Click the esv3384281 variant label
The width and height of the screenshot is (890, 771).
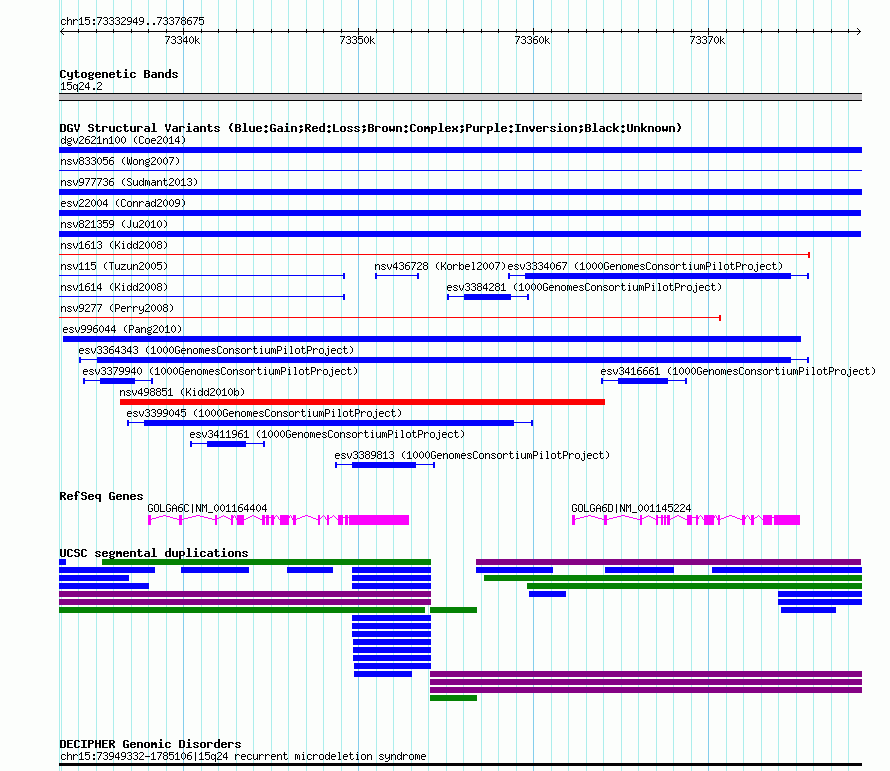tap(584, 287)
